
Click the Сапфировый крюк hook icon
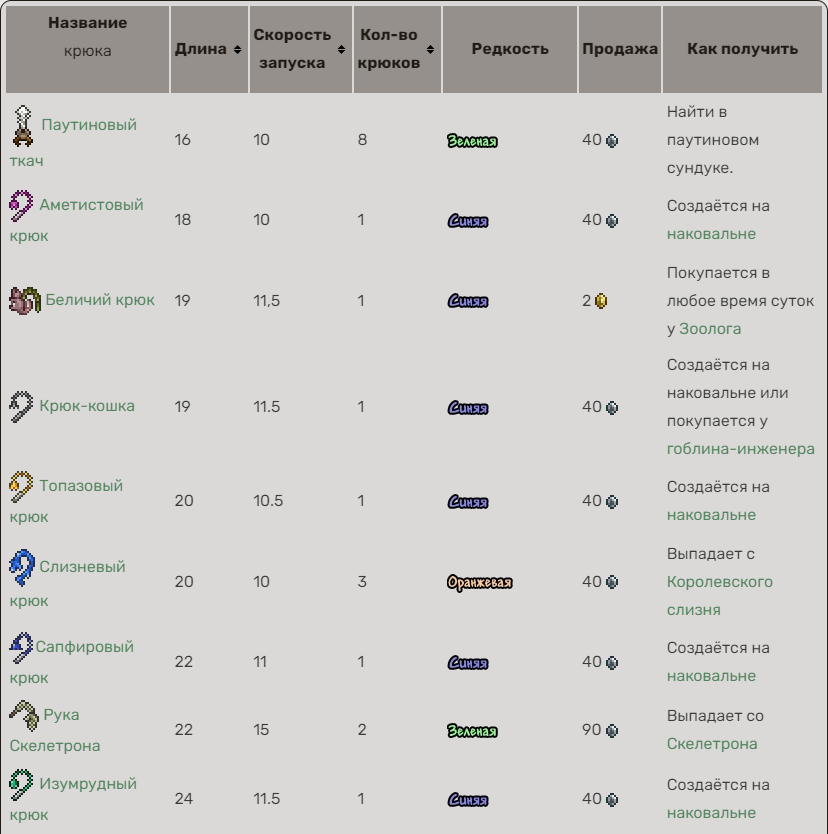coord(21,649)
